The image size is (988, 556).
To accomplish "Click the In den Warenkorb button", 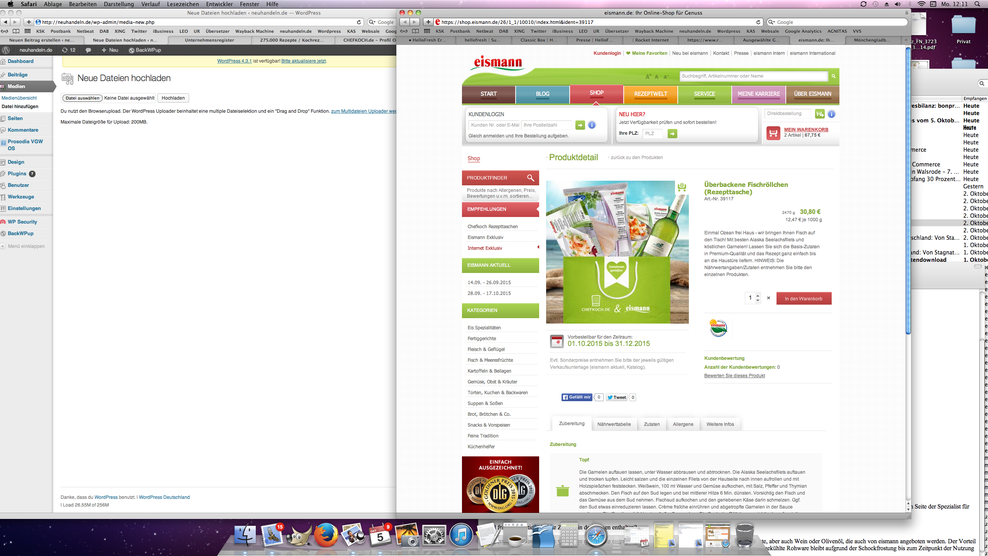I will [x=803, y=298].
